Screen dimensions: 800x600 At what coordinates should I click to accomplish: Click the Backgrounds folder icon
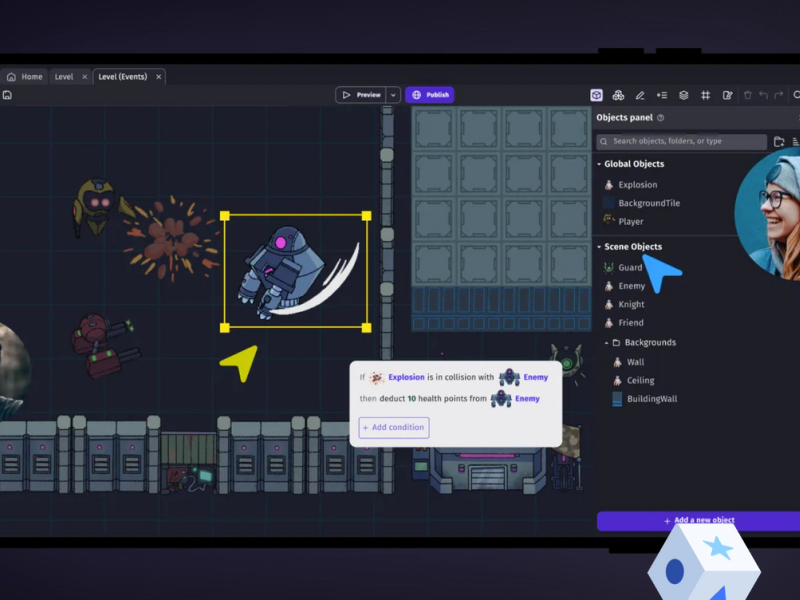click(x=616, y=342)
